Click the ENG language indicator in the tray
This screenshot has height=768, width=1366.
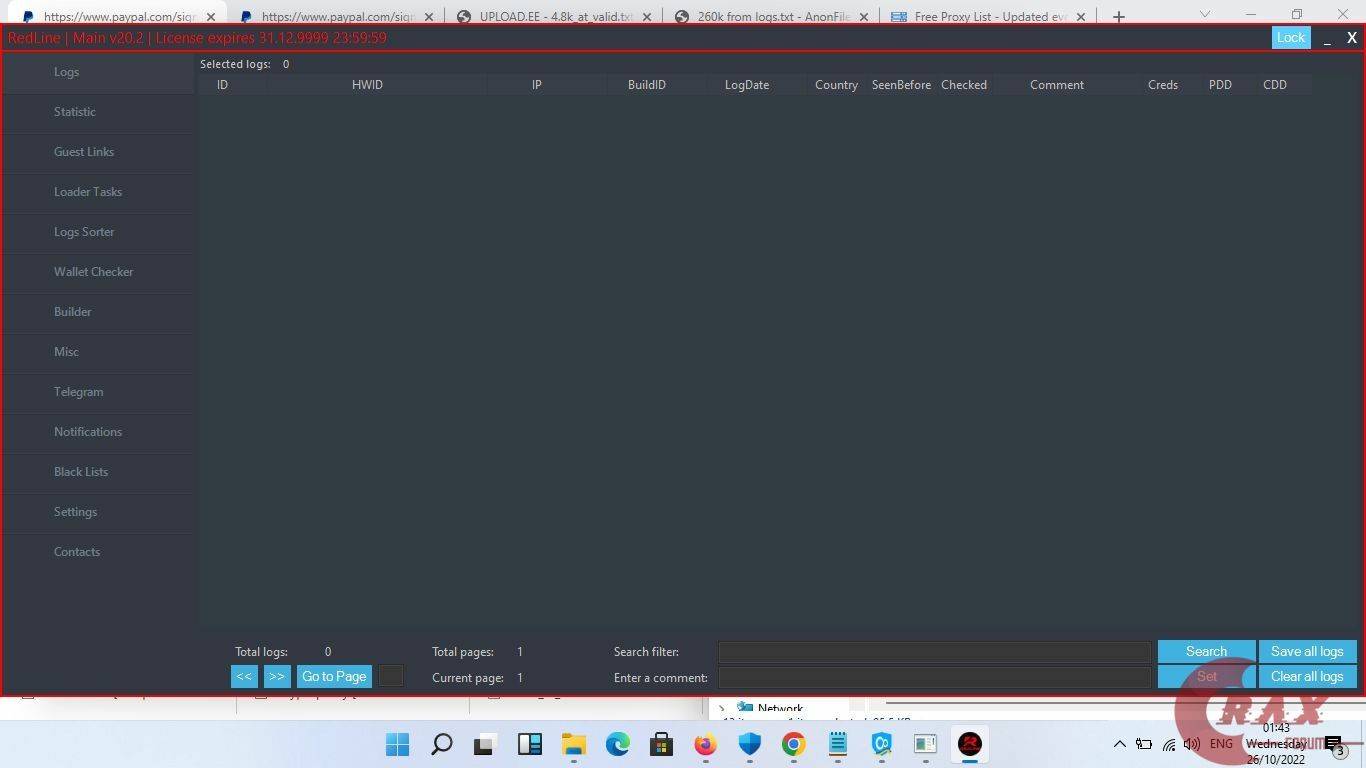tap(1221, 744)
